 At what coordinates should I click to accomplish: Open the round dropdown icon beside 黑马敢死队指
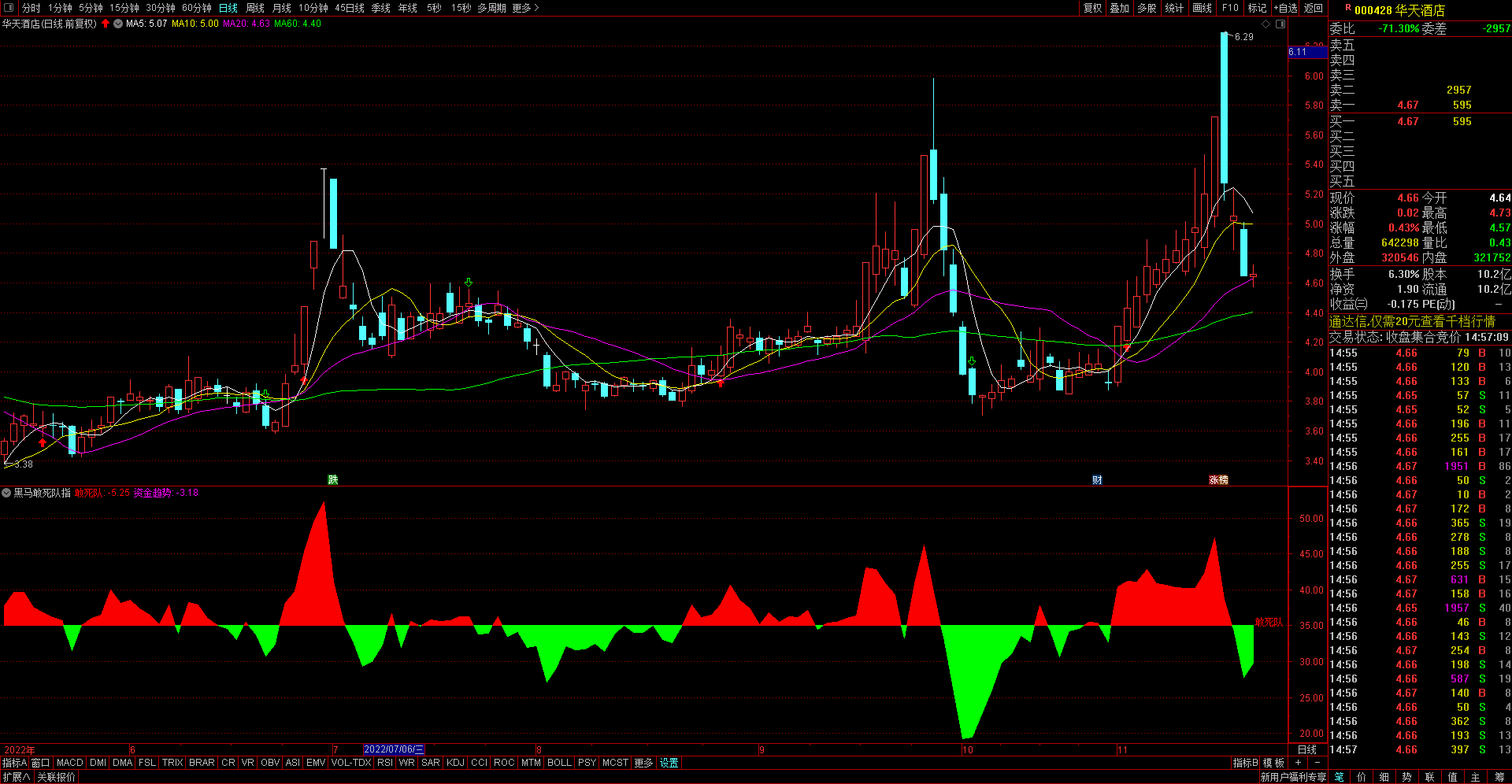pyautogui.click(x=6, y=493)
